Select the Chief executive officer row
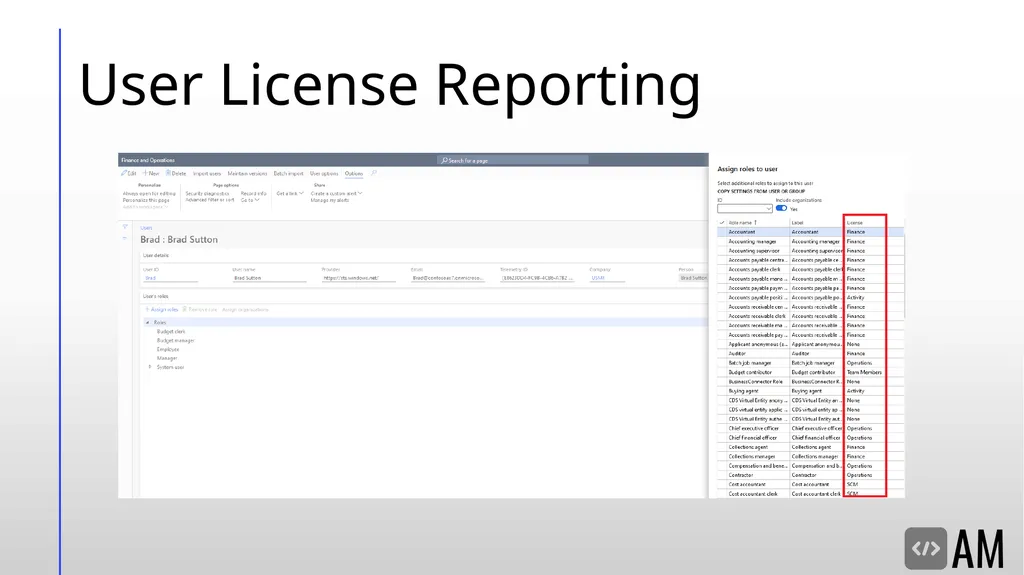 [810, 429]
